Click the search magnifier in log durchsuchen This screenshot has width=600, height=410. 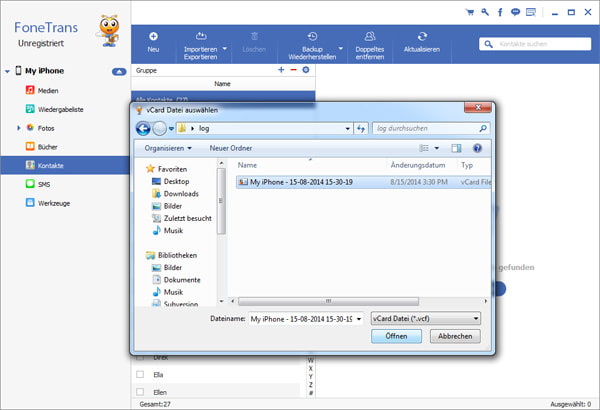(483, 129)
